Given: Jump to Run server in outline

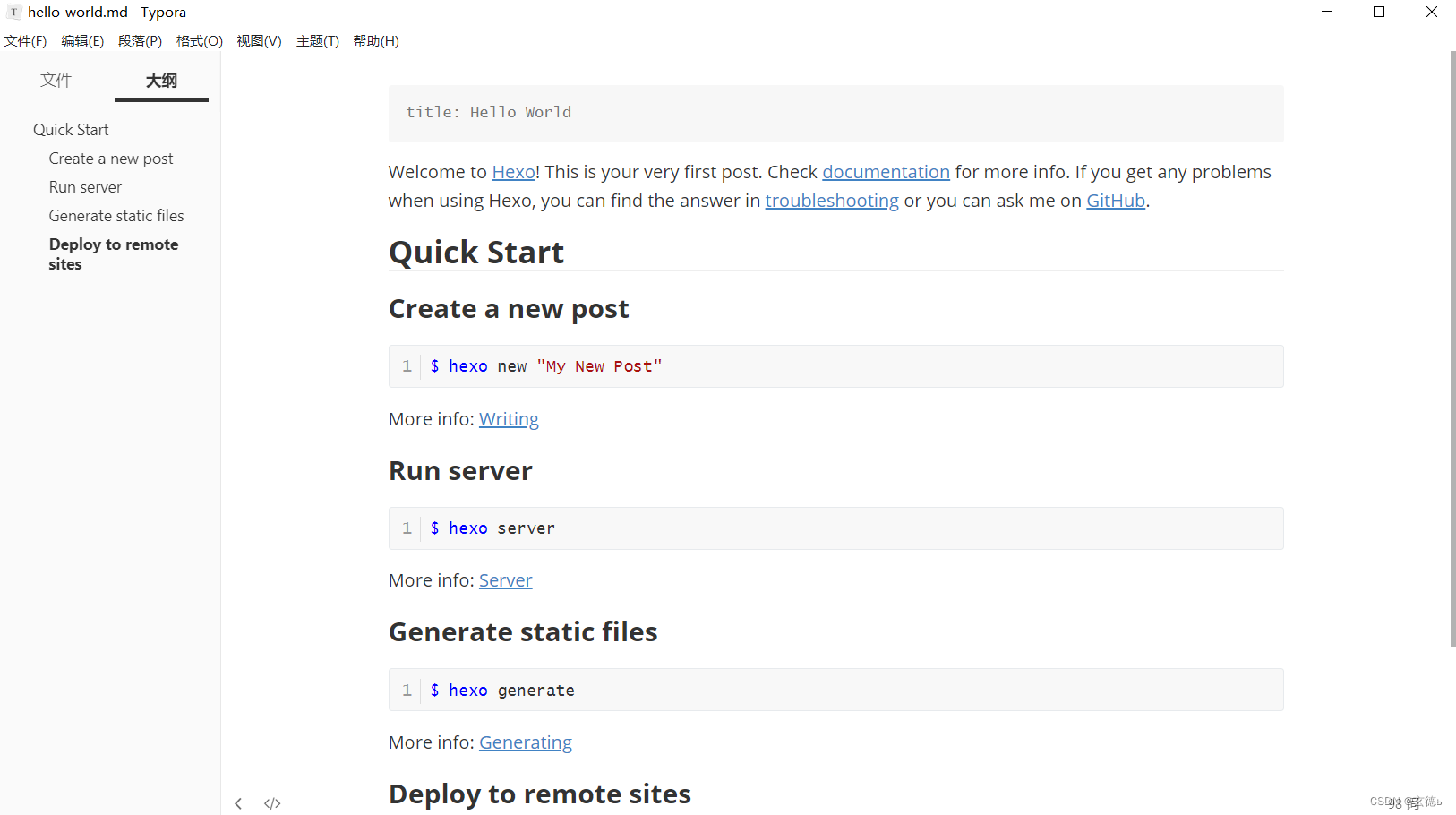Looking at the screenshot, I should point(85,187).
